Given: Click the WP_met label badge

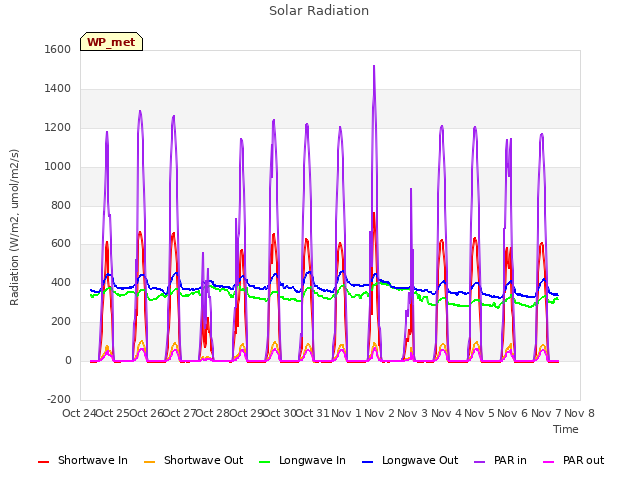Looking at the screenshot, I should [111, 42].
